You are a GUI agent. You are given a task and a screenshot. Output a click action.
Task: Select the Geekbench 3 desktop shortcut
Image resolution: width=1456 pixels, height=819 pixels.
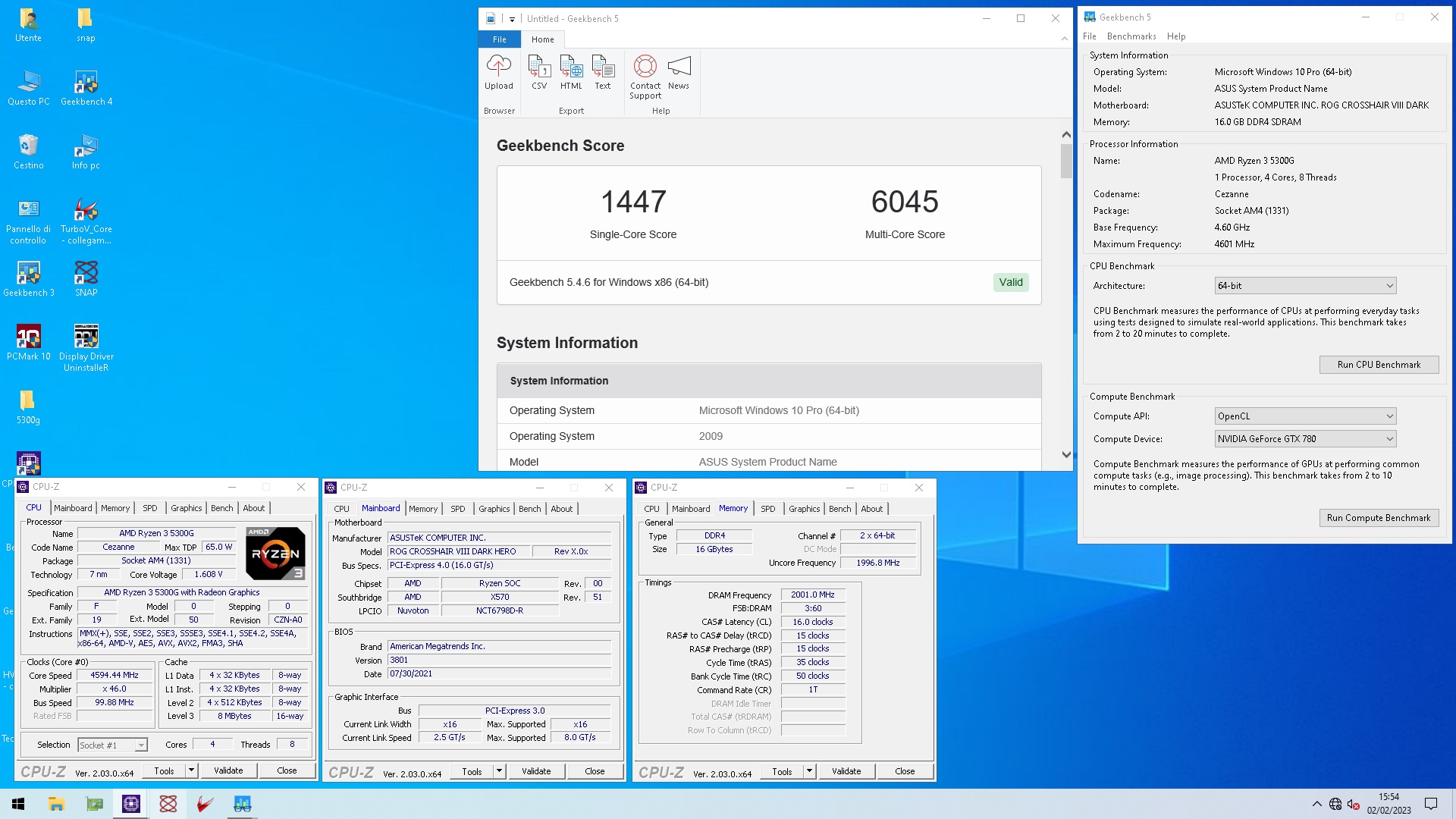[28, 279]
